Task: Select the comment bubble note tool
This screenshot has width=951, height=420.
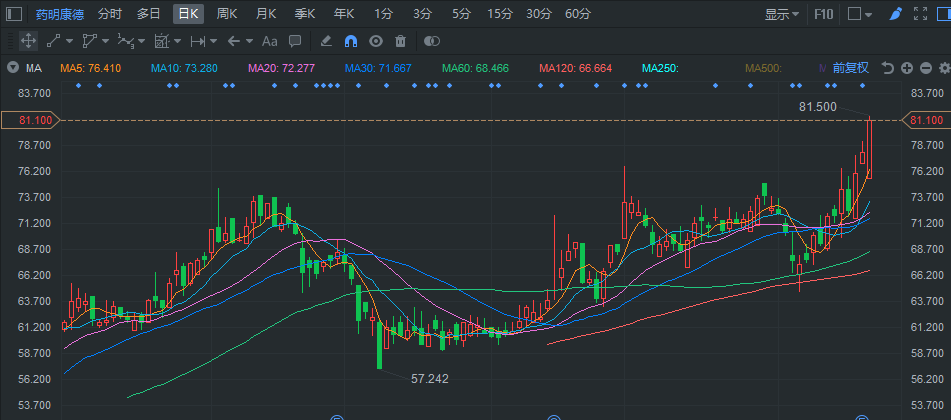Action: (295, 41)
